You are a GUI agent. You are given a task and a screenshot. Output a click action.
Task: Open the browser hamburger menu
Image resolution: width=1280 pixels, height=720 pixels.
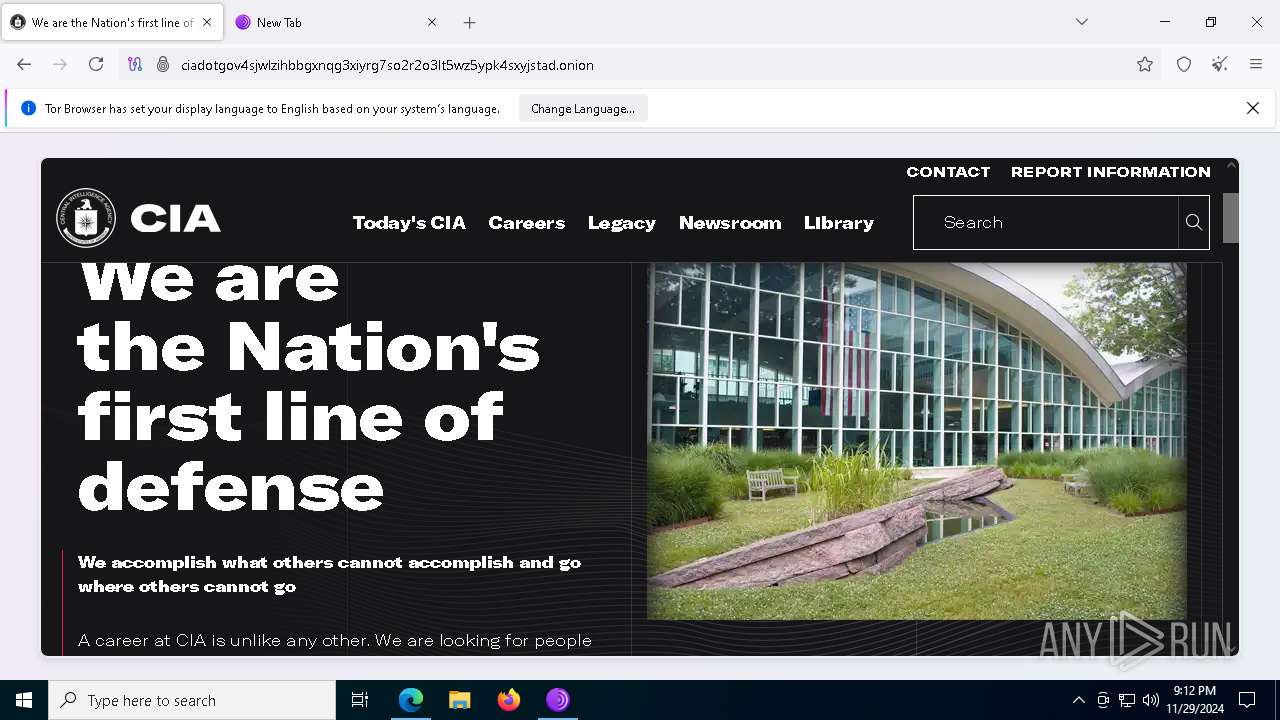(x=1256, y=64)
